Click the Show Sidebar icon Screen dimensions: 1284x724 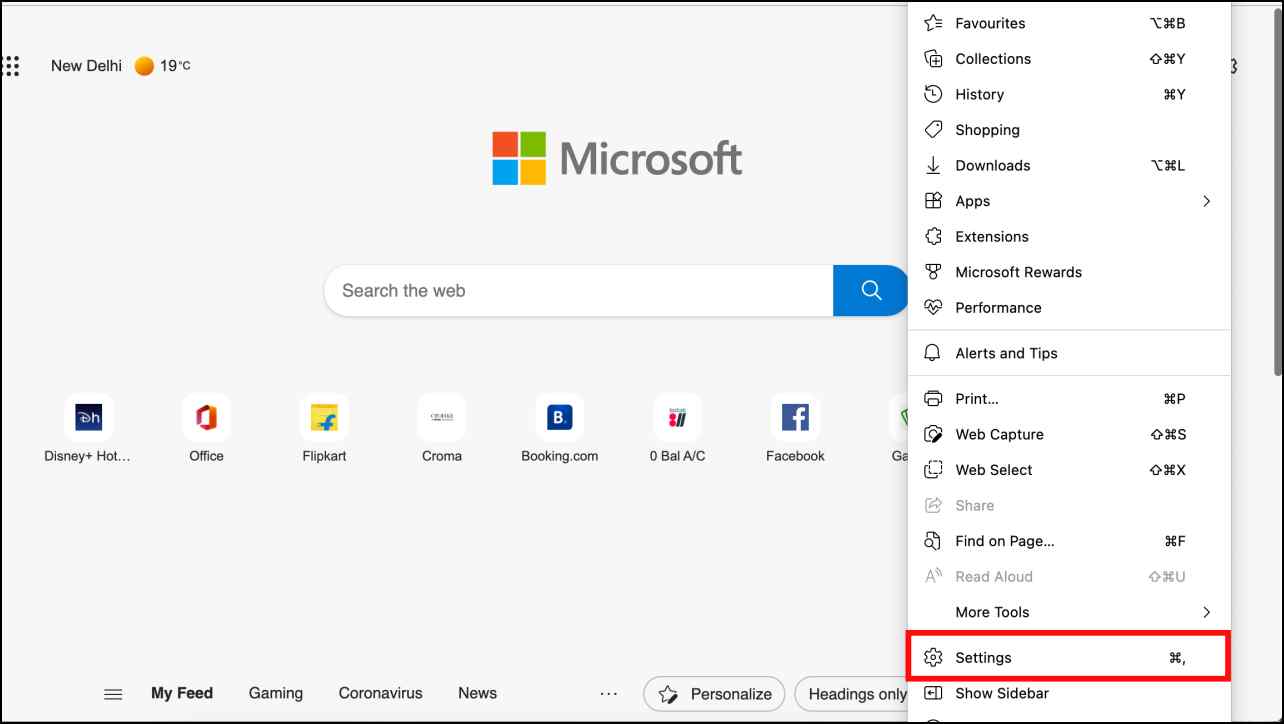pyautogui.click(x=933, y=693)
